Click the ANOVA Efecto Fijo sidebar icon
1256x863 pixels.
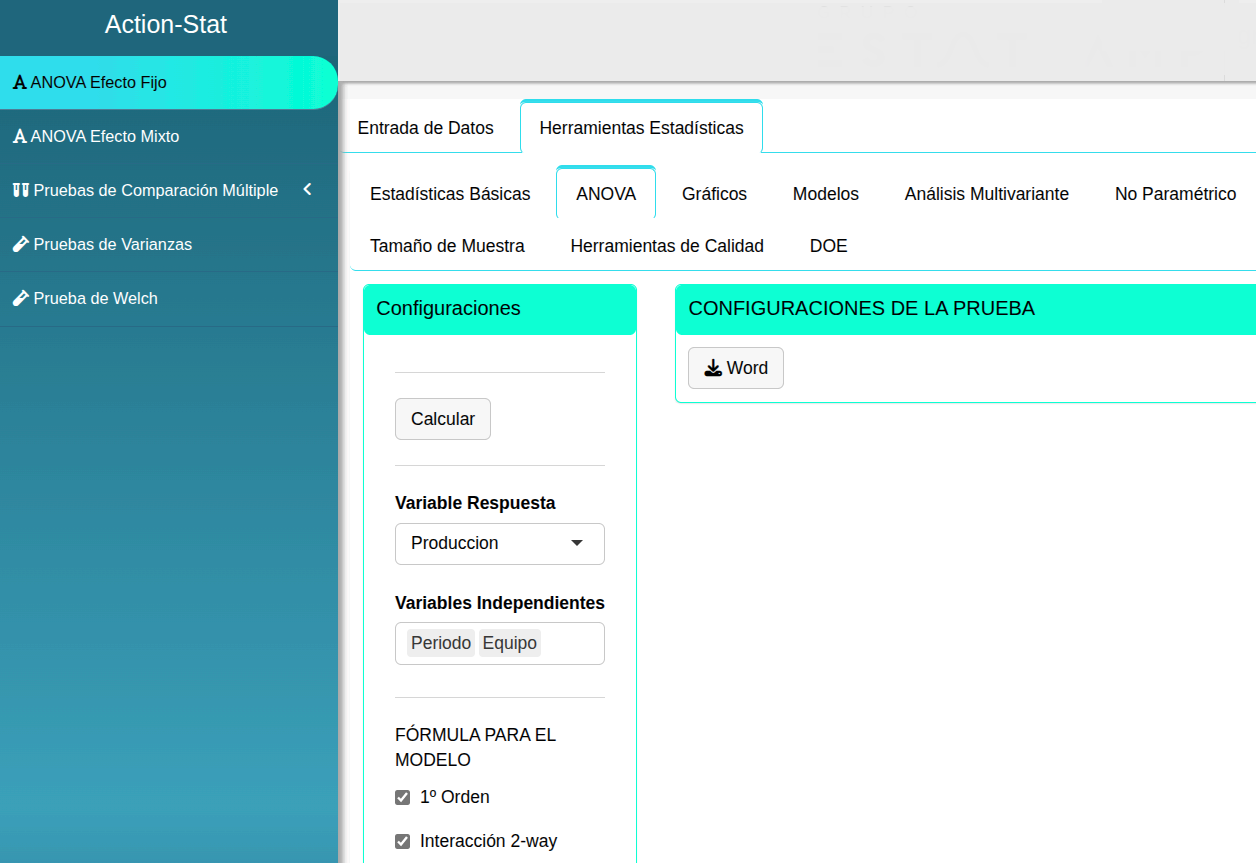(19, 83)
